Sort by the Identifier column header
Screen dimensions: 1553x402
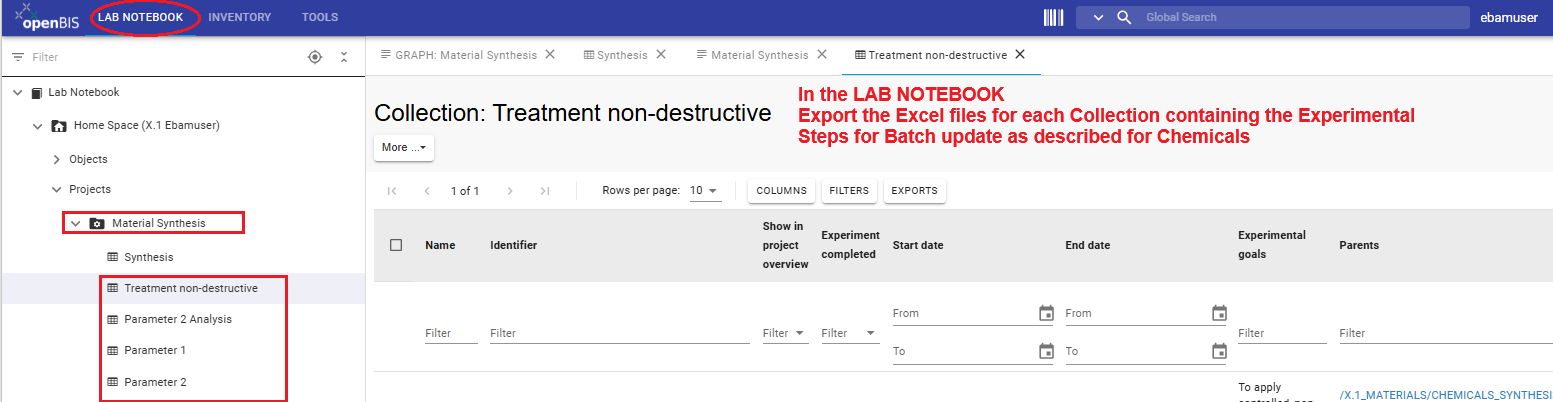coord(514,245)
